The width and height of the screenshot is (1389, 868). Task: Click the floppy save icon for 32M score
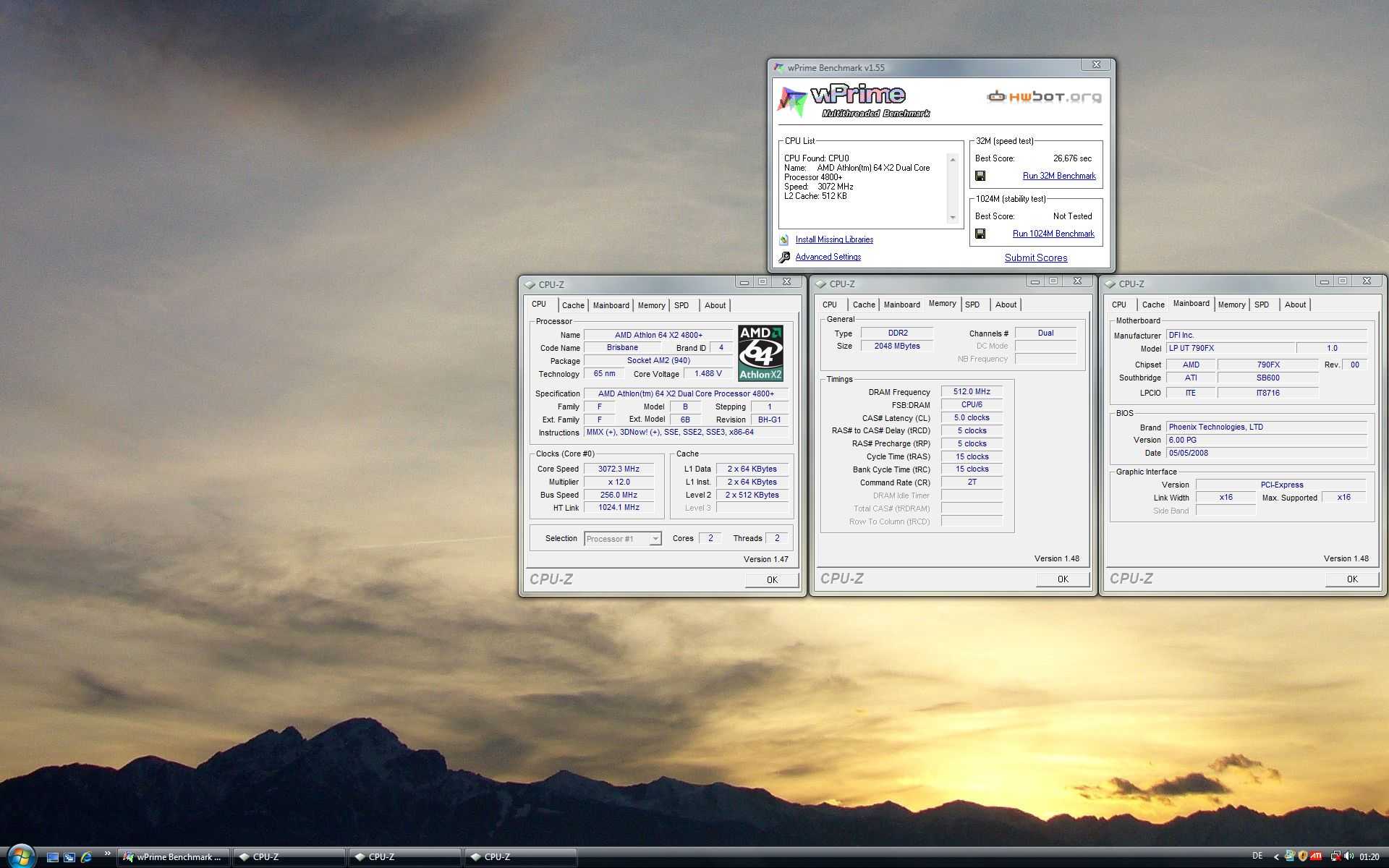pyautogui.click(x=980, y=176)
